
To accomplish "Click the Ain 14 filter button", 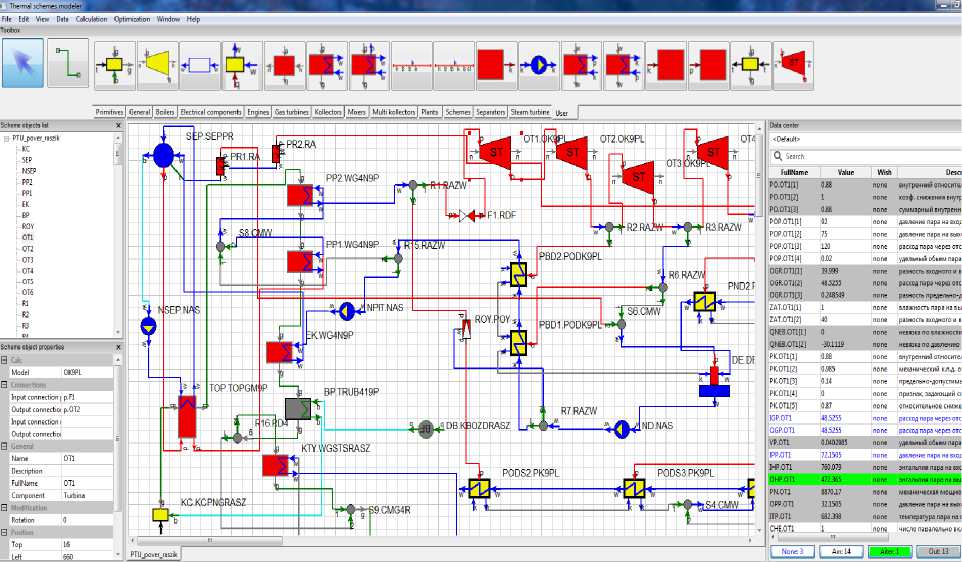I will tap(841, 550).
